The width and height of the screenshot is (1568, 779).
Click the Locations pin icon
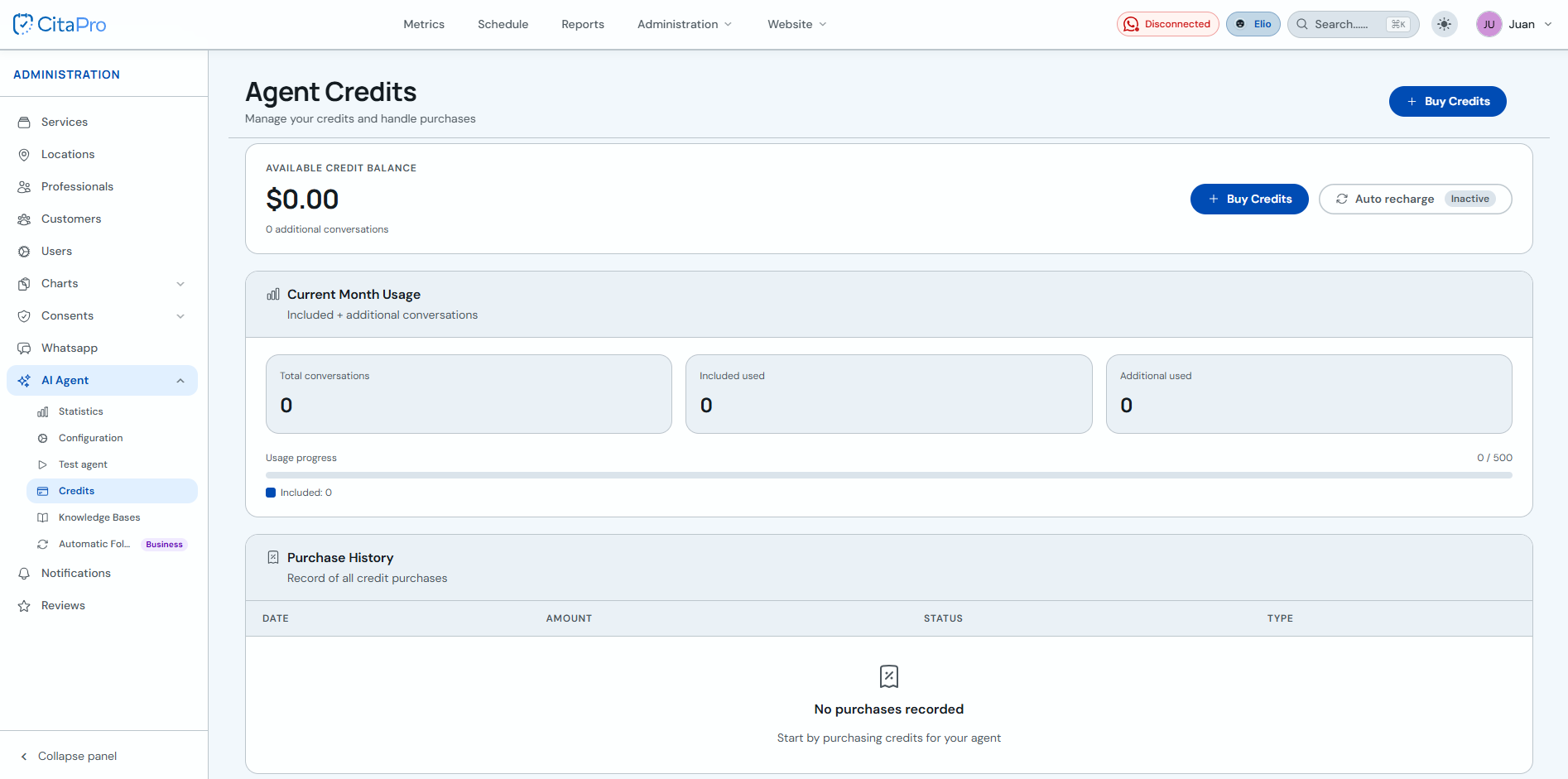24,154
